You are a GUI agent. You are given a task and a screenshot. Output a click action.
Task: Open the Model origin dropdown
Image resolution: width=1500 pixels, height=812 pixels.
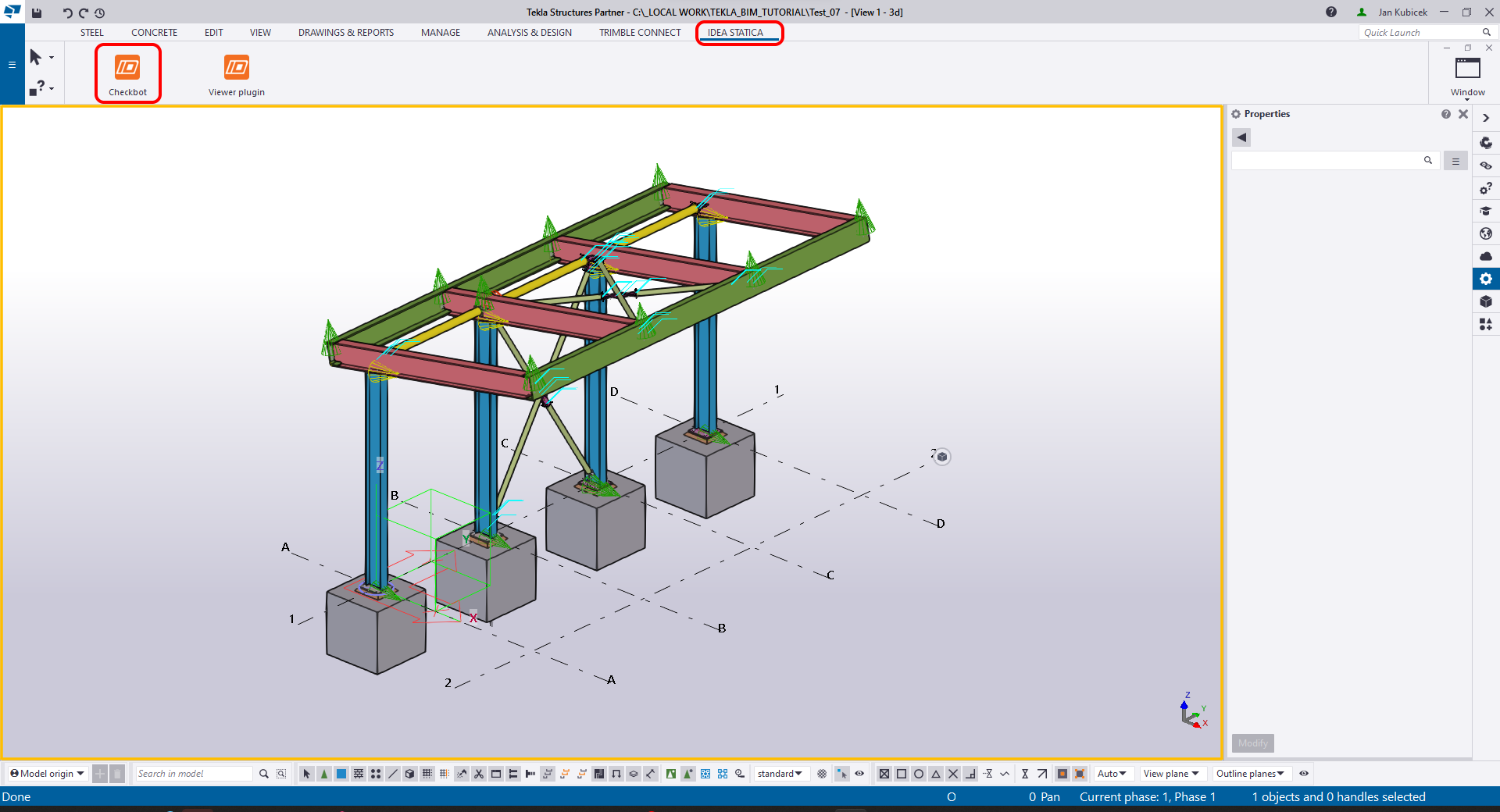pyautogui.click(x=48, y=774)
